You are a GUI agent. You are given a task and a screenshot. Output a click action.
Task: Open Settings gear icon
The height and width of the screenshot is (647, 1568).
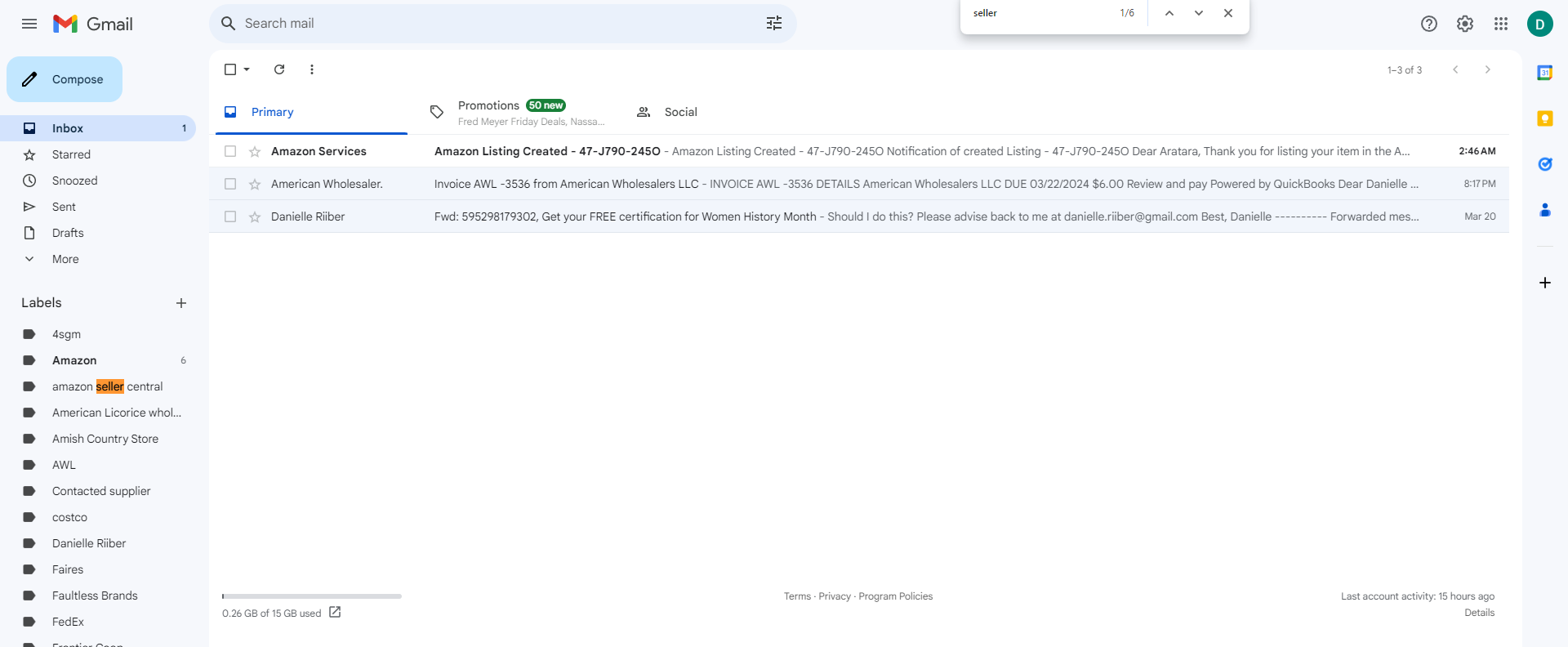coord(1465,24)
